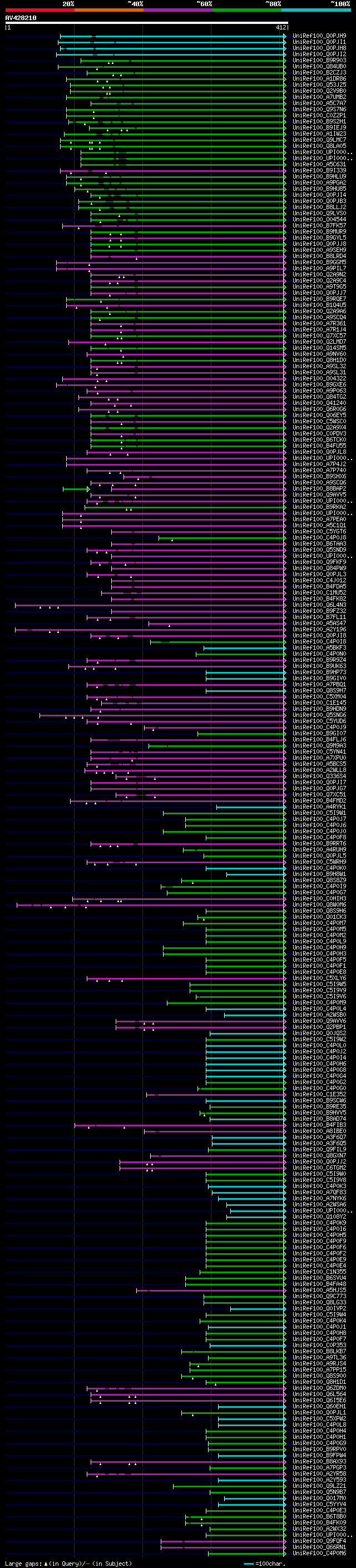Open UniRef100_B9I339 entry

[319, 170]
